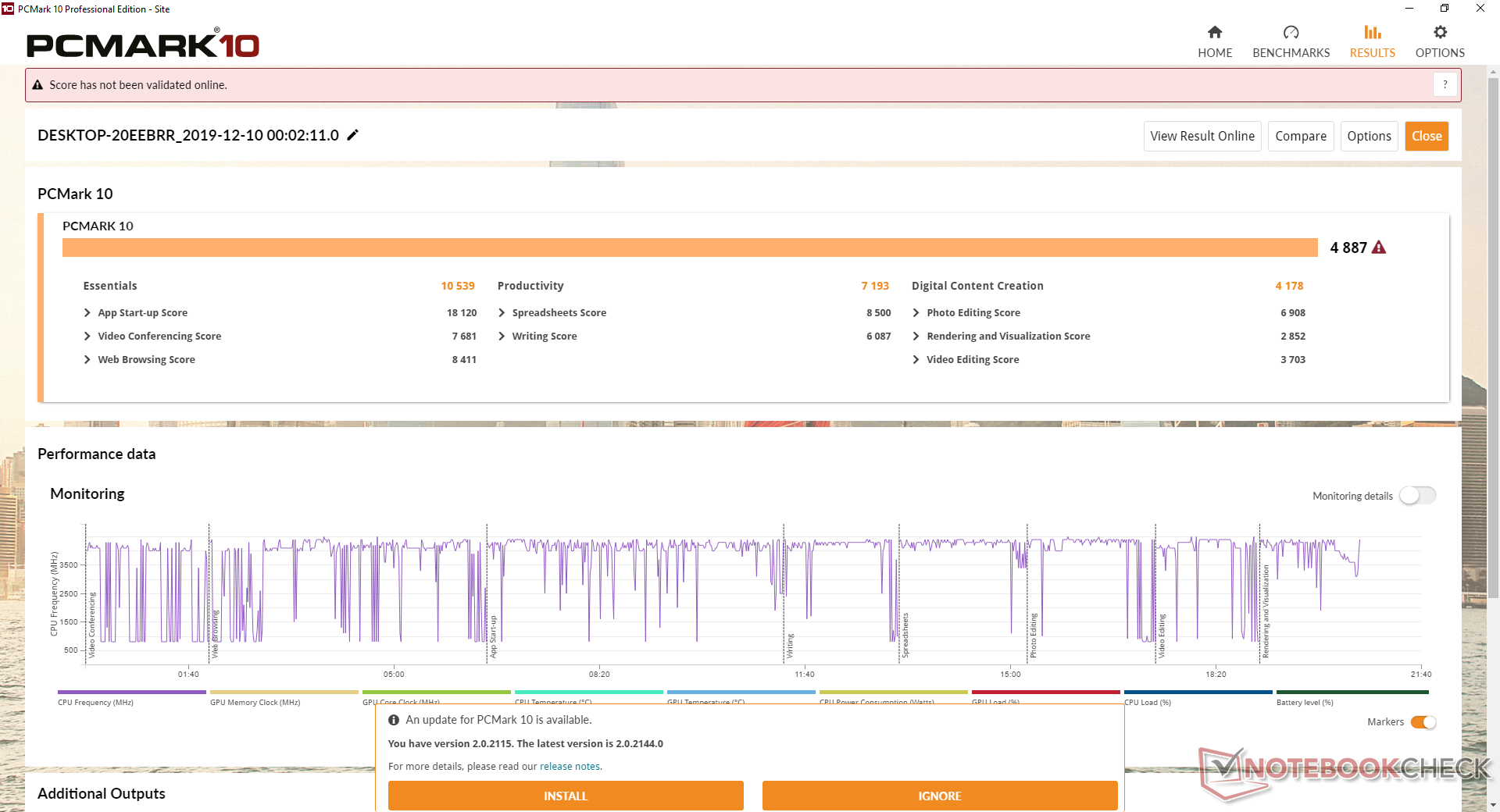Click the warning triangle in the validation banner
Image resolution: width=1500 pixels, height=812 pixels.
pyautogui.click(x=37, y=85)
